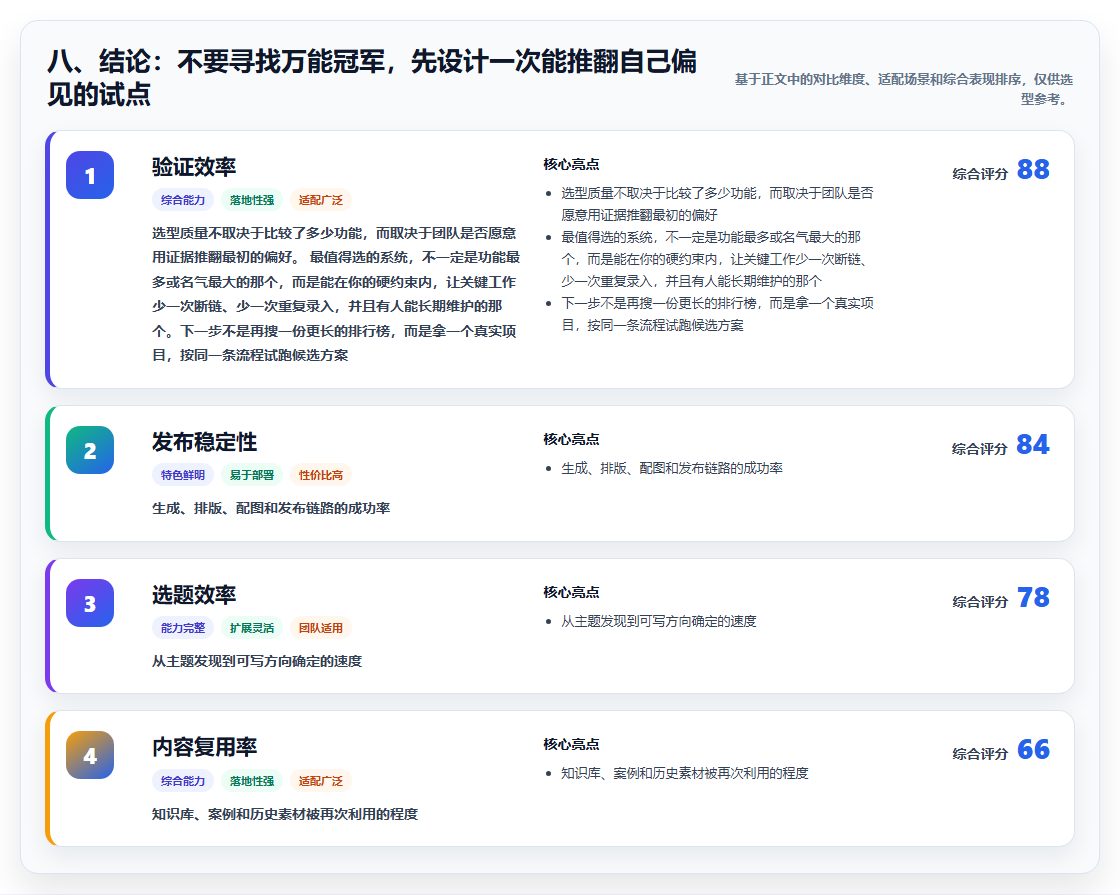This screenshot has width=1120, height=895.
Task: Click the score 84
Action: (1033, 444)
